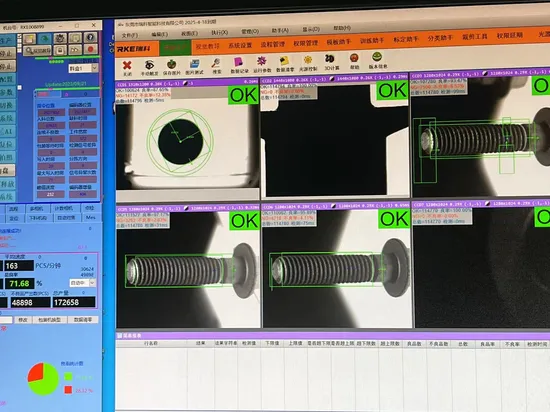Select the 多相机 tab in left window

tap(37, 209)
